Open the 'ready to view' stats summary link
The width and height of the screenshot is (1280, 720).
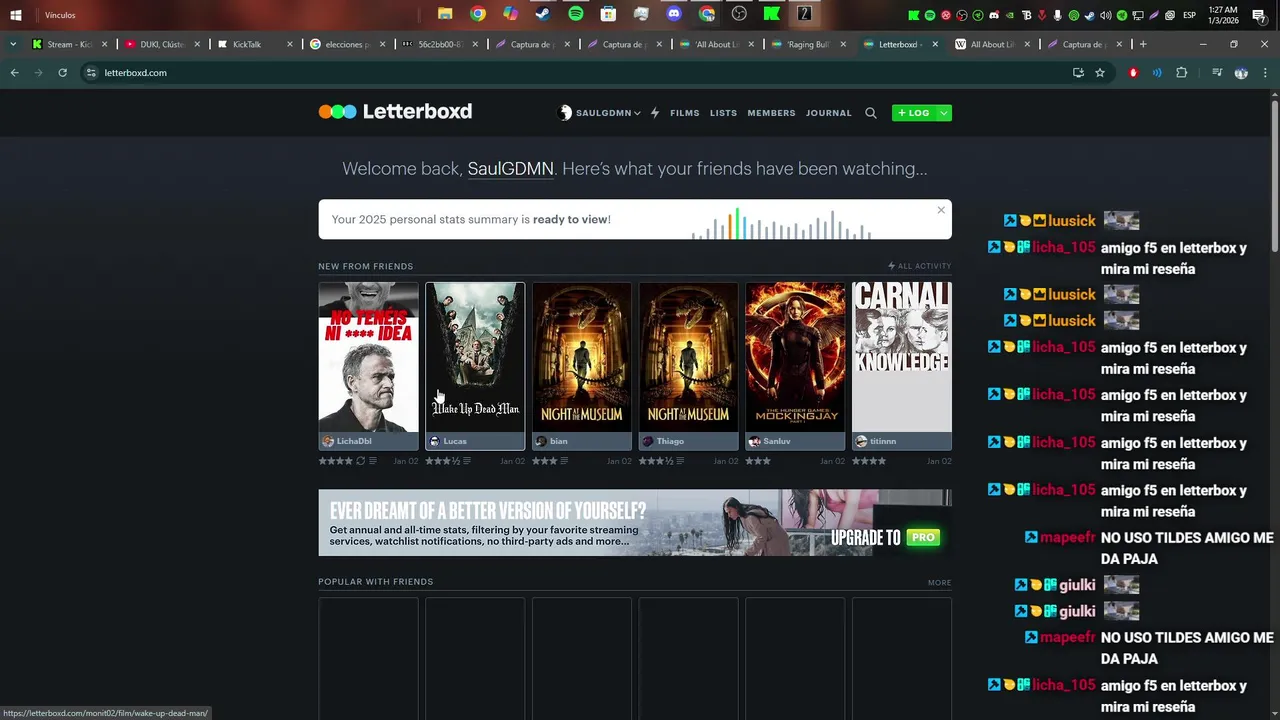(x=570, y=219)
